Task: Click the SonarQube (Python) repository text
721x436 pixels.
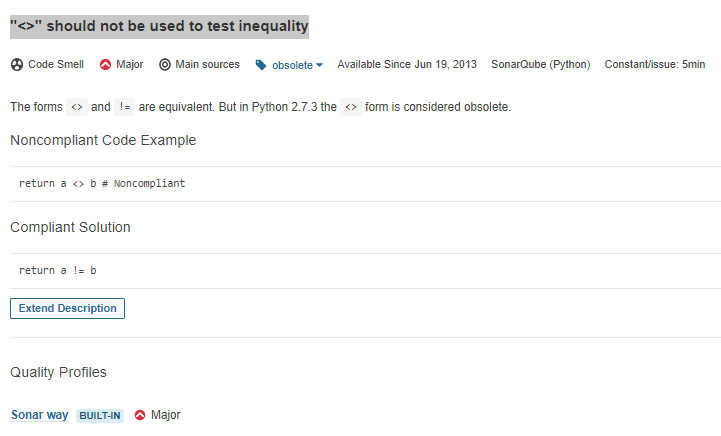Action: coord(541,64)
